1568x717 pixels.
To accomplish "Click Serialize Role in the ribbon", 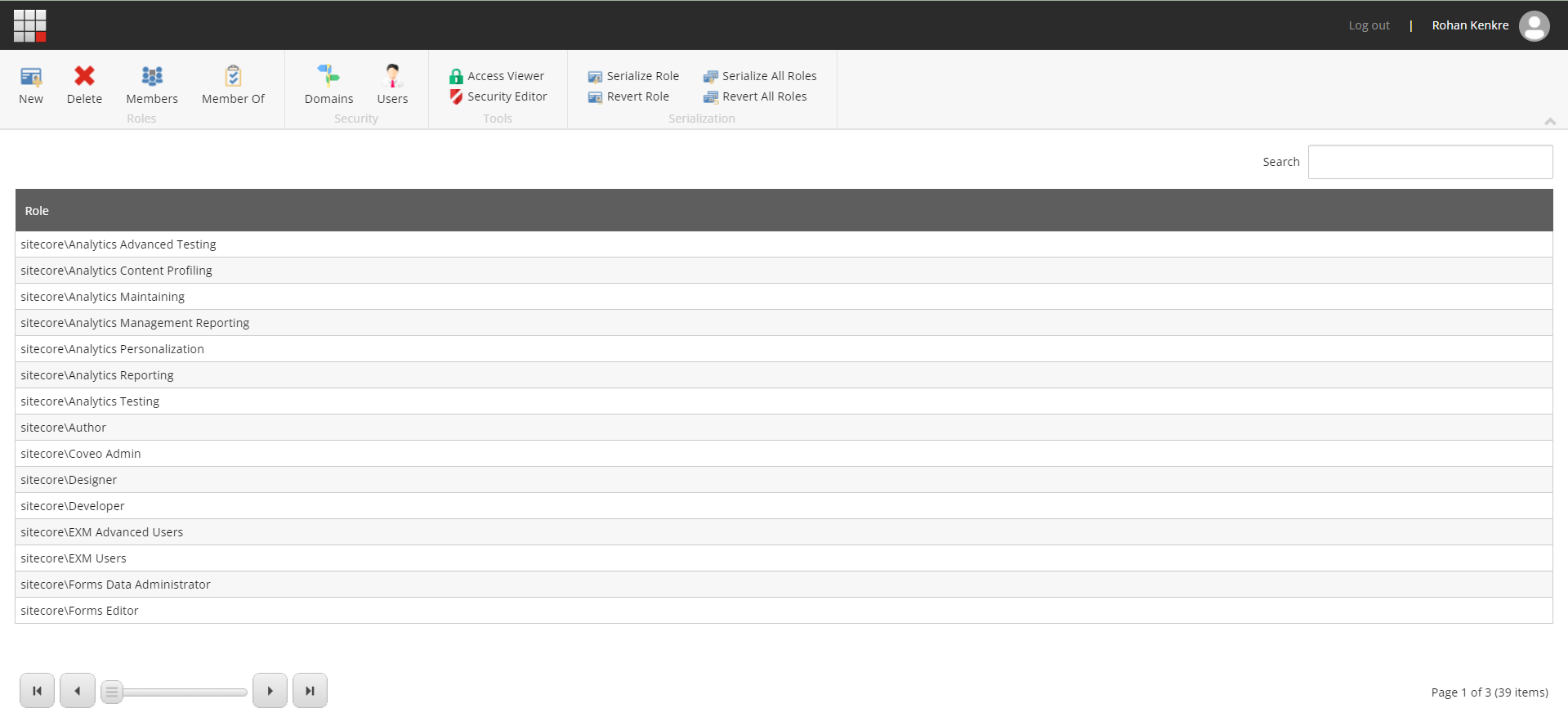I will point(634,76).
